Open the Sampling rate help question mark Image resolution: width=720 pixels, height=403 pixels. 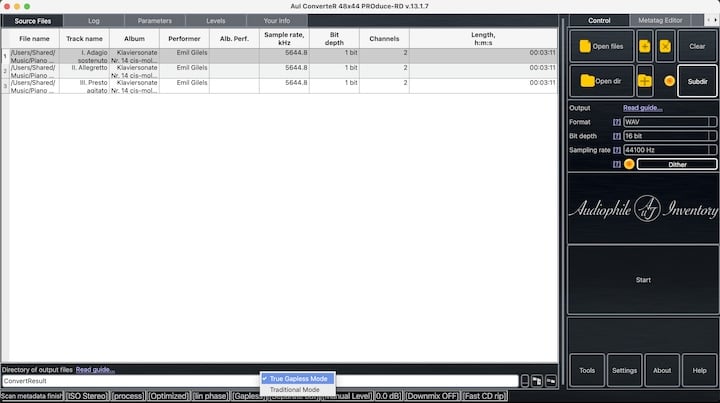click(617, 150)
